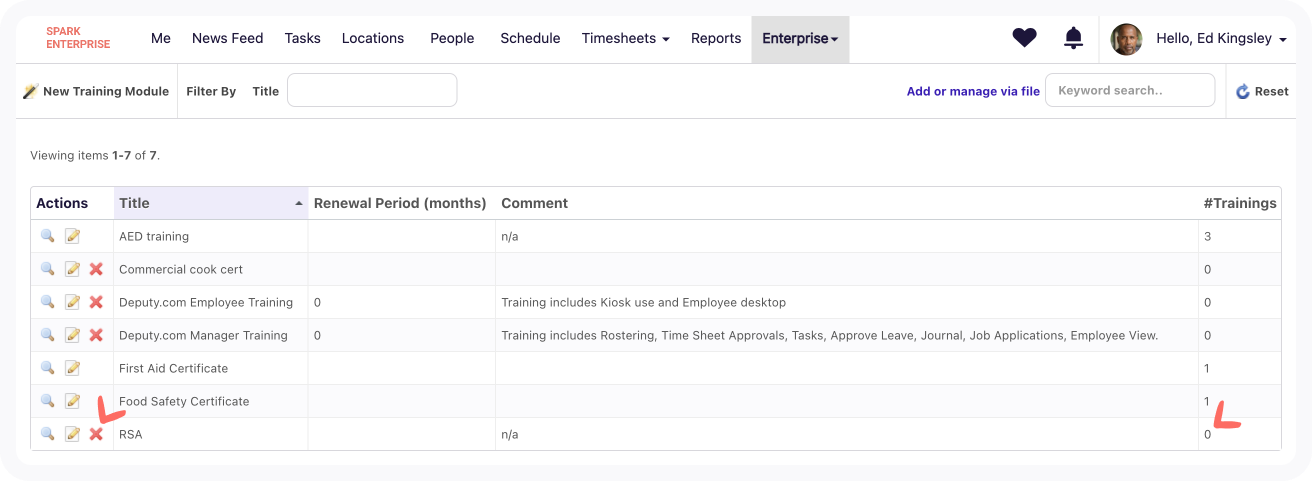The width and height of the screenshot is (1312, 481).
Task: View Commercial cook cert details
Action: click(x=47, y=269)
